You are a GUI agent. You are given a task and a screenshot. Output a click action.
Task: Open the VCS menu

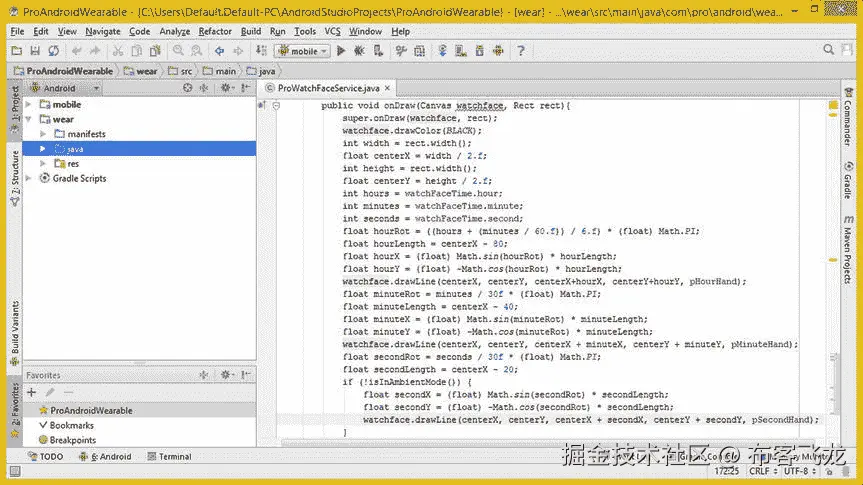point(332,31)
